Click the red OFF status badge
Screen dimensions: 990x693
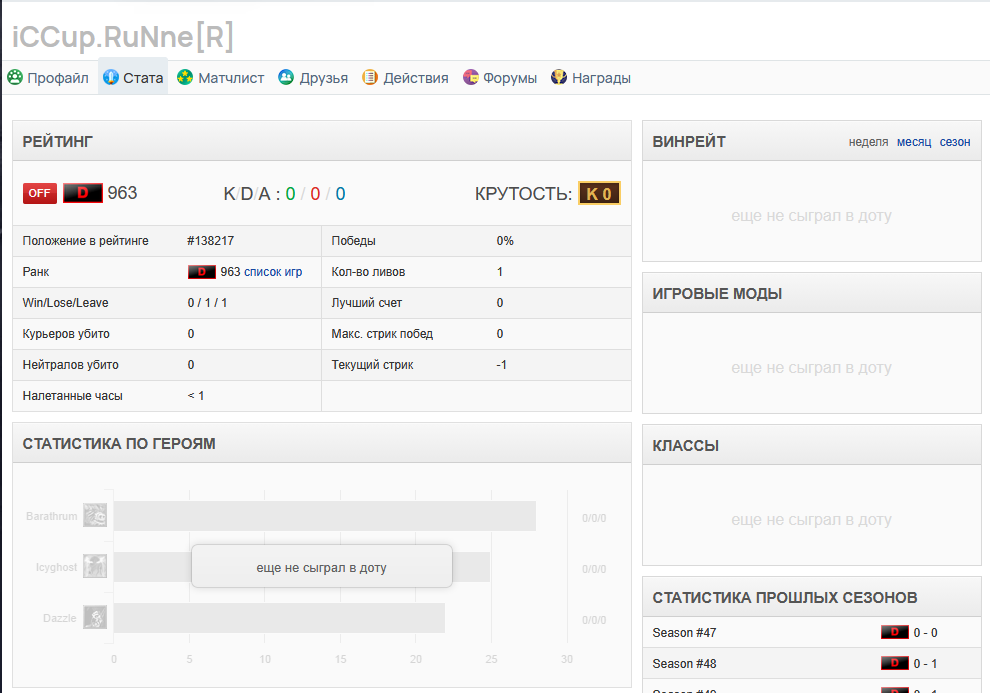pyautogui.click(x=40, y=193)
